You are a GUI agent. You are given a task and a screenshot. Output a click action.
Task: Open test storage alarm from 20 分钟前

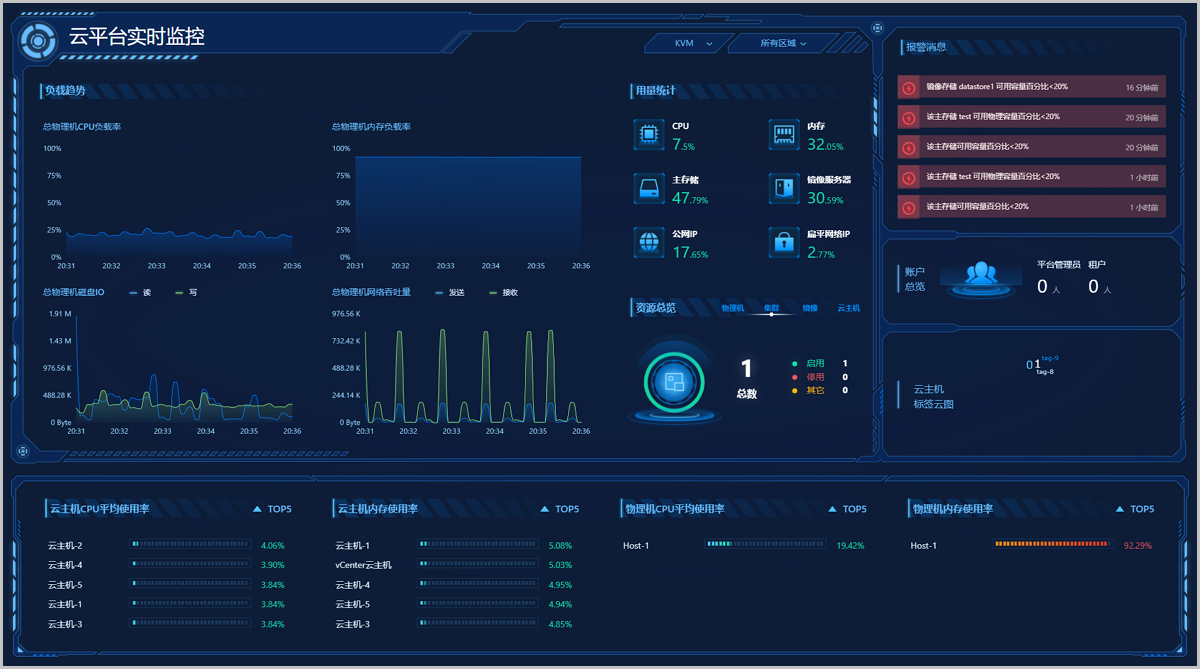1031,117
